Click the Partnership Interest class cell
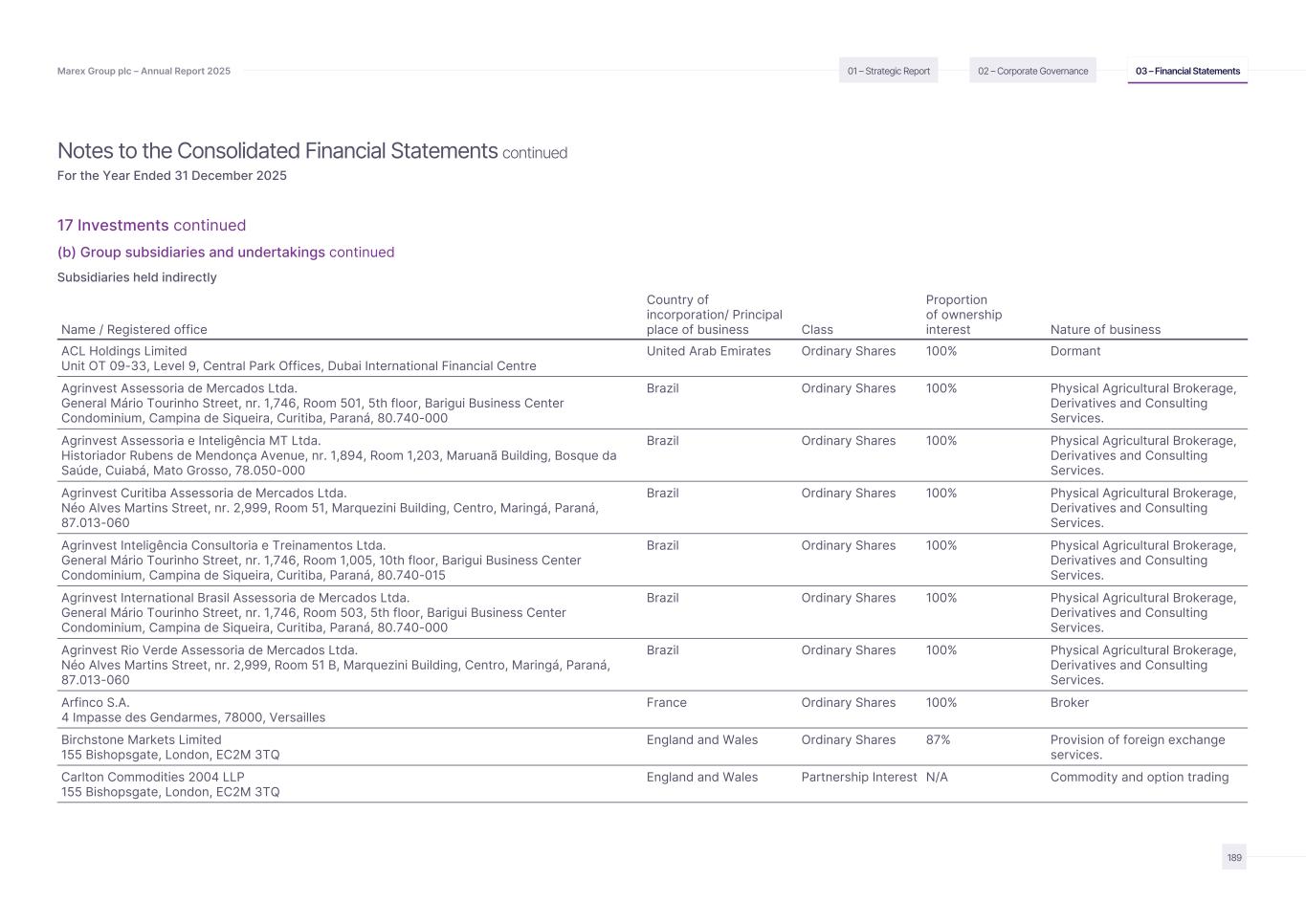This screenshot has height=924, width=1306. click(x=858, y=778)
